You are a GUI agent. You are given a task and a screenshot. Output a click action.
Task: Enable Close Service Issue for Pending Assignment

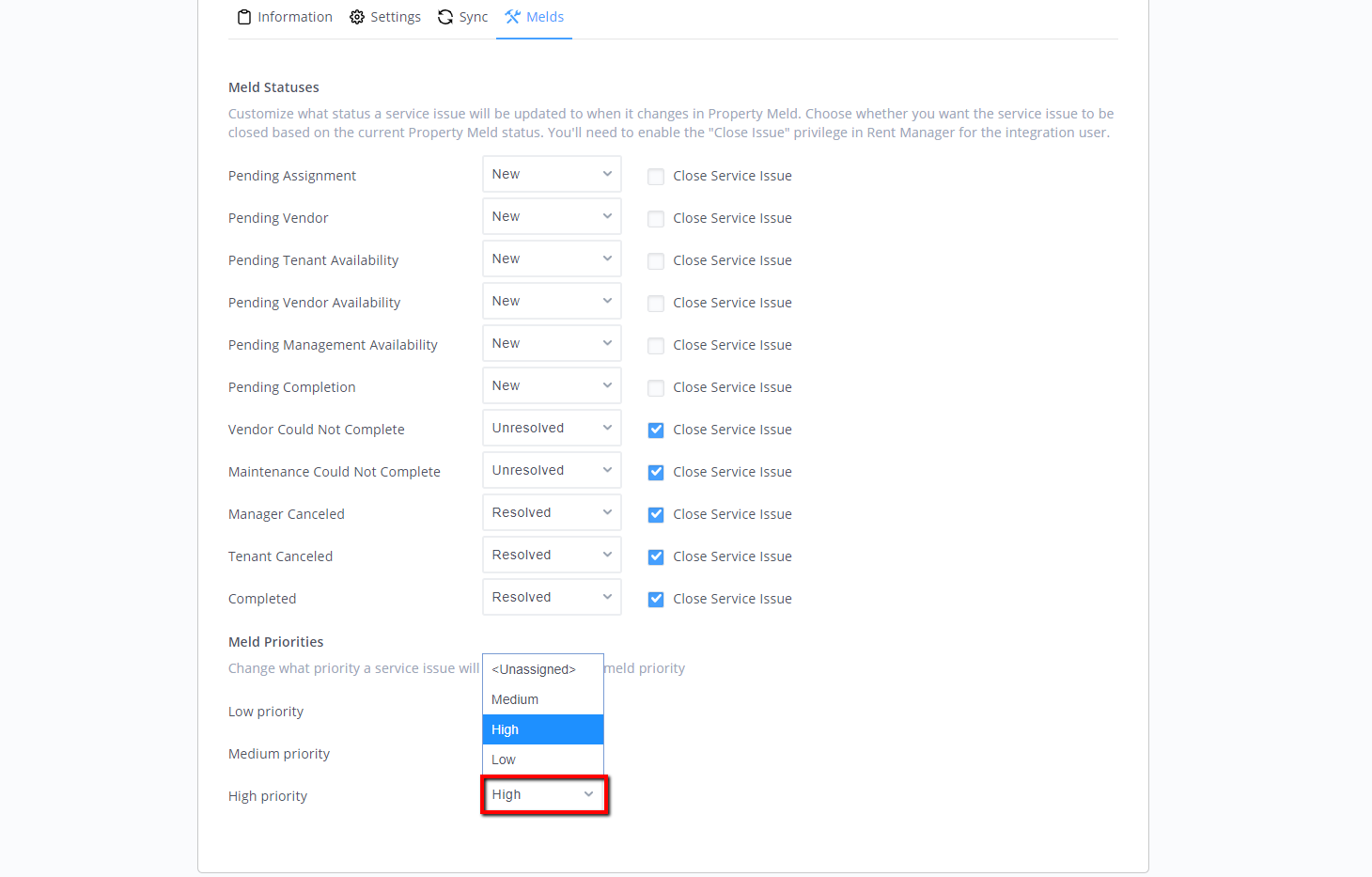tap(656, 177)
